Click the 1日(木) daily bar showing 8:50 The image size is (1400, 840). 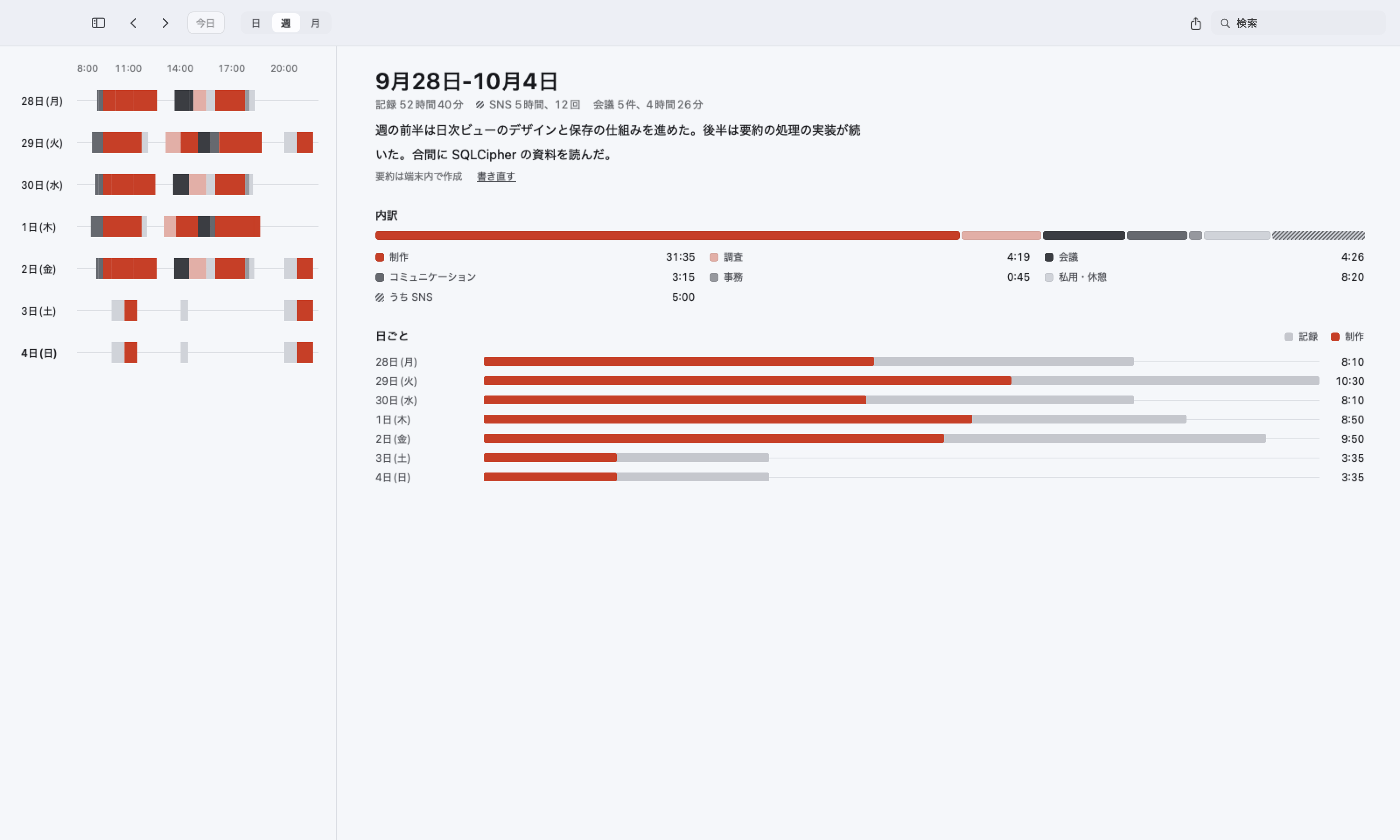coord(835,420)
